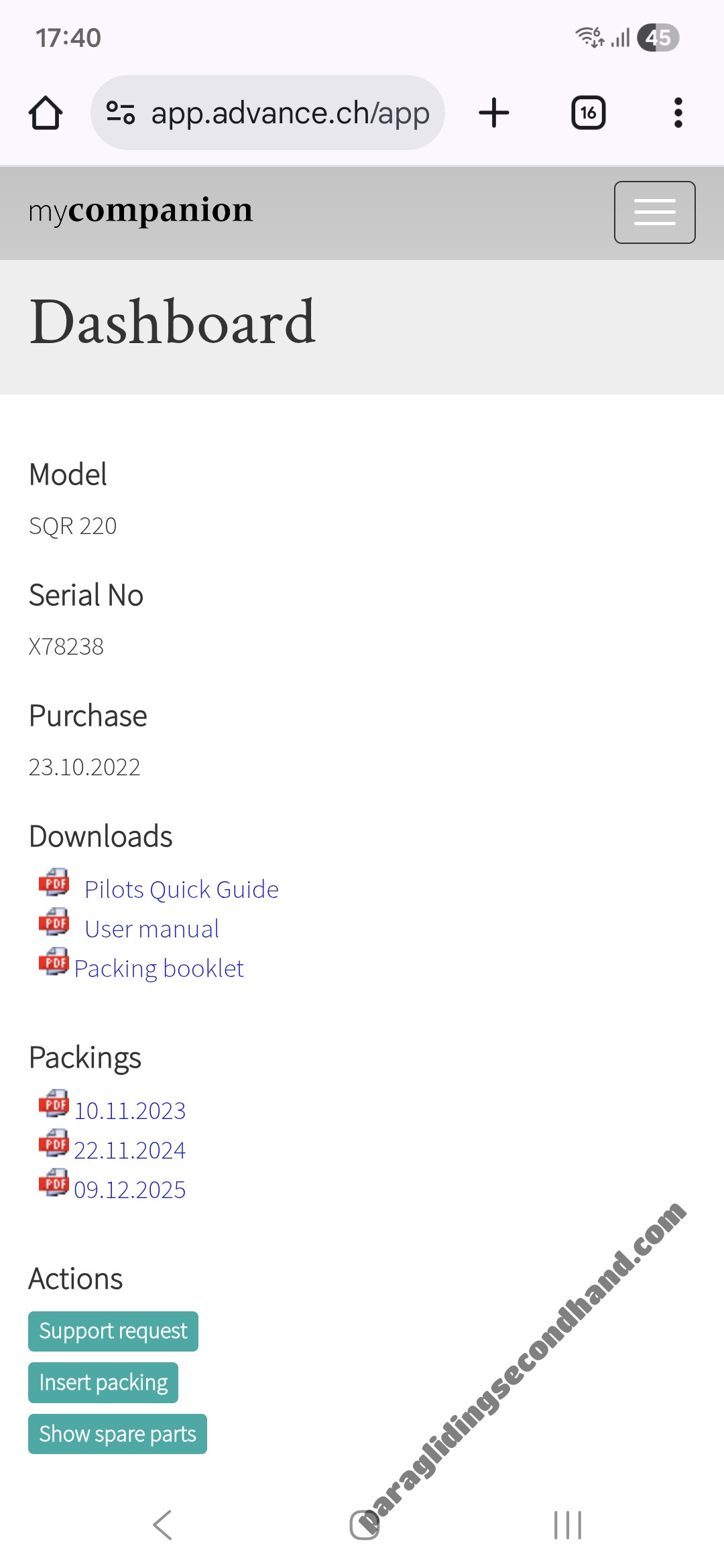Tap the browser home icon
724x1568 pixels.
click(x=46, y=113)
